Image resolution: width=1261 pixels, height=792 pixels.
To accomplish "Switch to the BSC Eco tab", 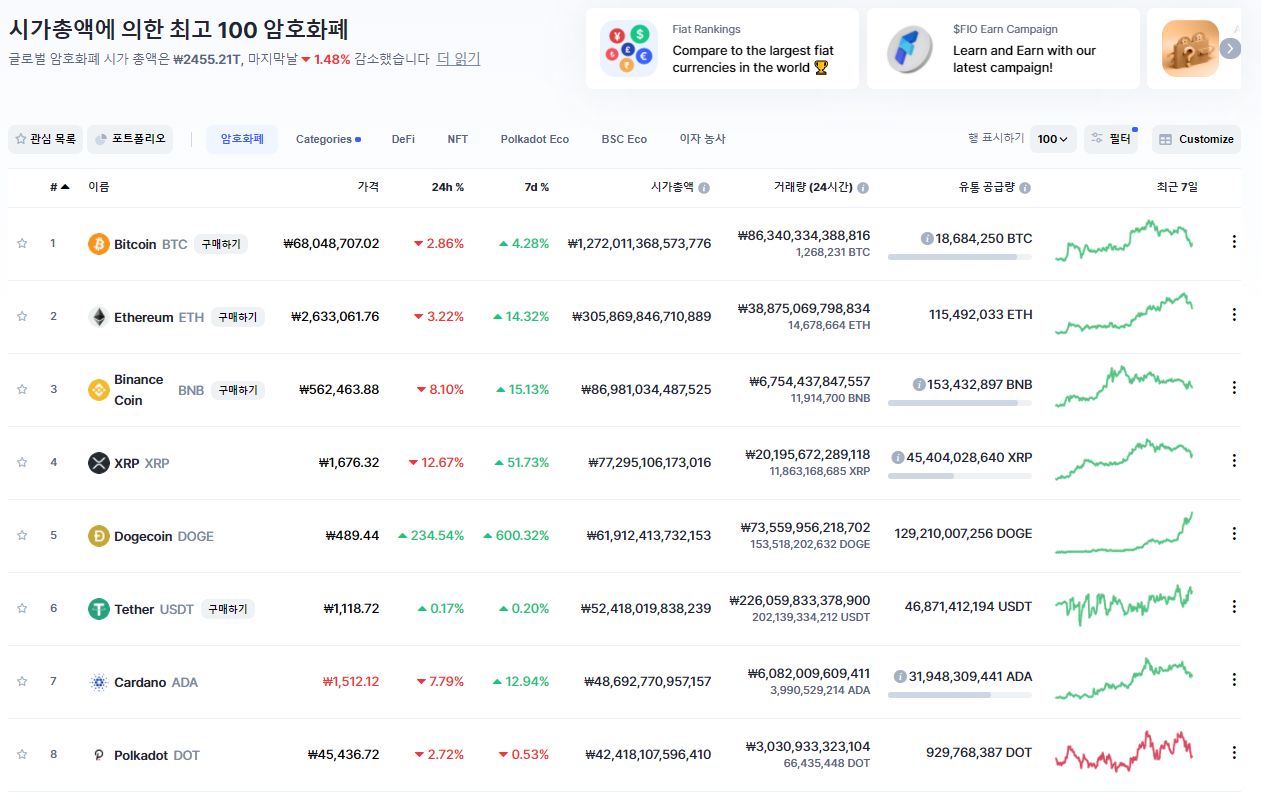I will click(x=624, y=139).
